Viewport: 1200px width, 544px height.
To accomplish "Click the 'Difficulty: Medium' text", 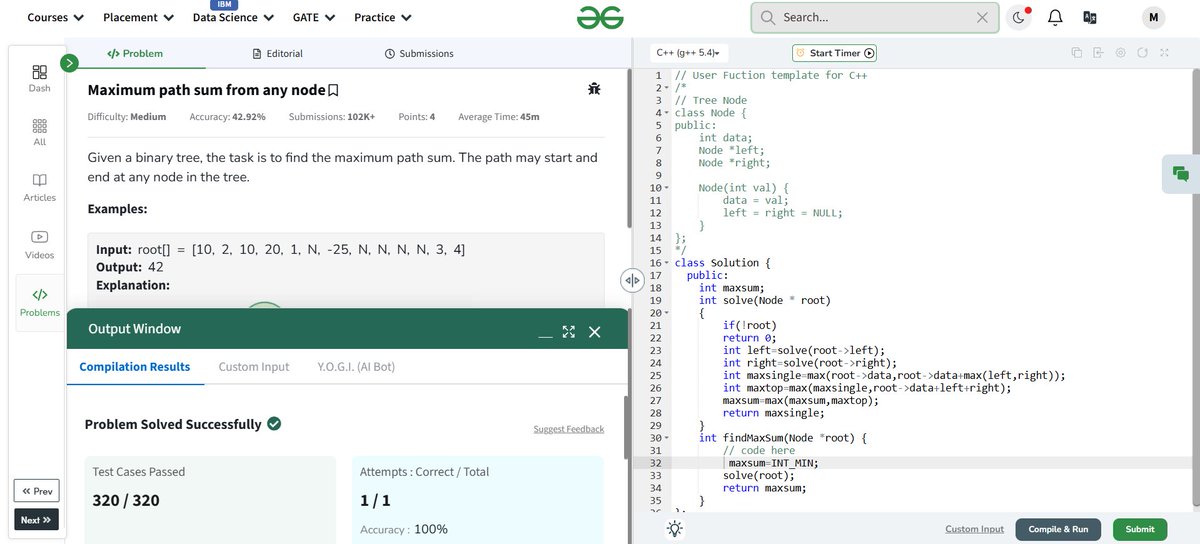I will point(127,117).
